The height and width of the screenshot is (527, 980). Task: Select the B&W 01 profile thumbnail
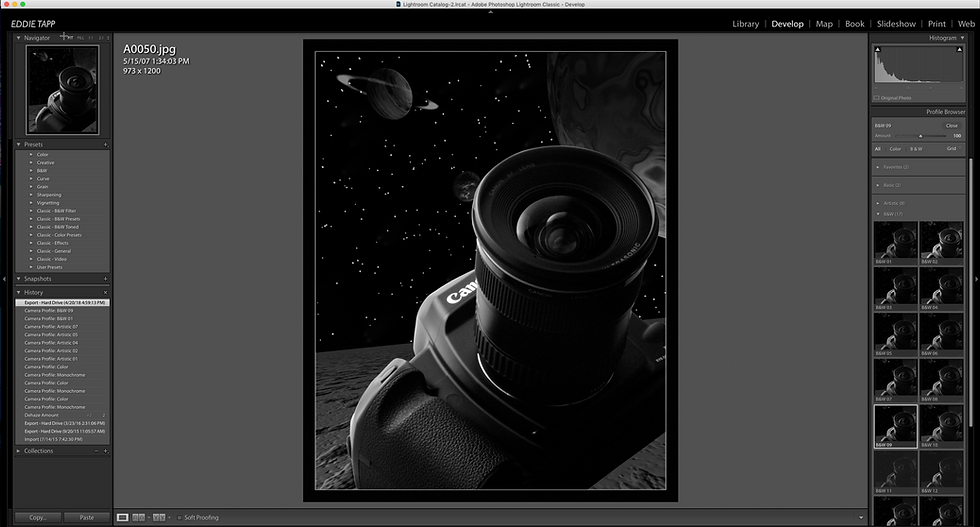[895, 243]
